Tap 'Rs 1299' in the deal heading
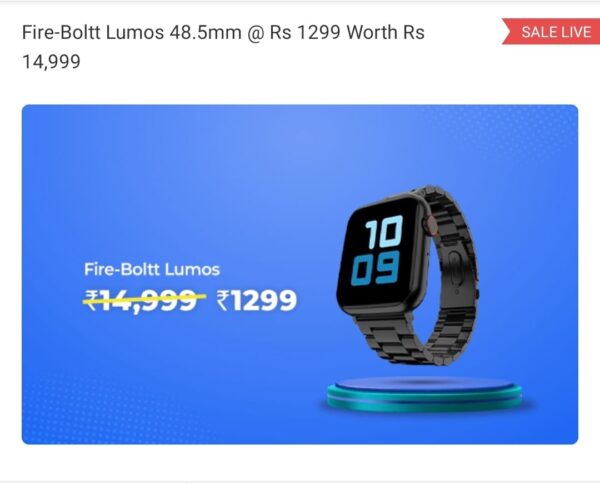 click(305, 32)
